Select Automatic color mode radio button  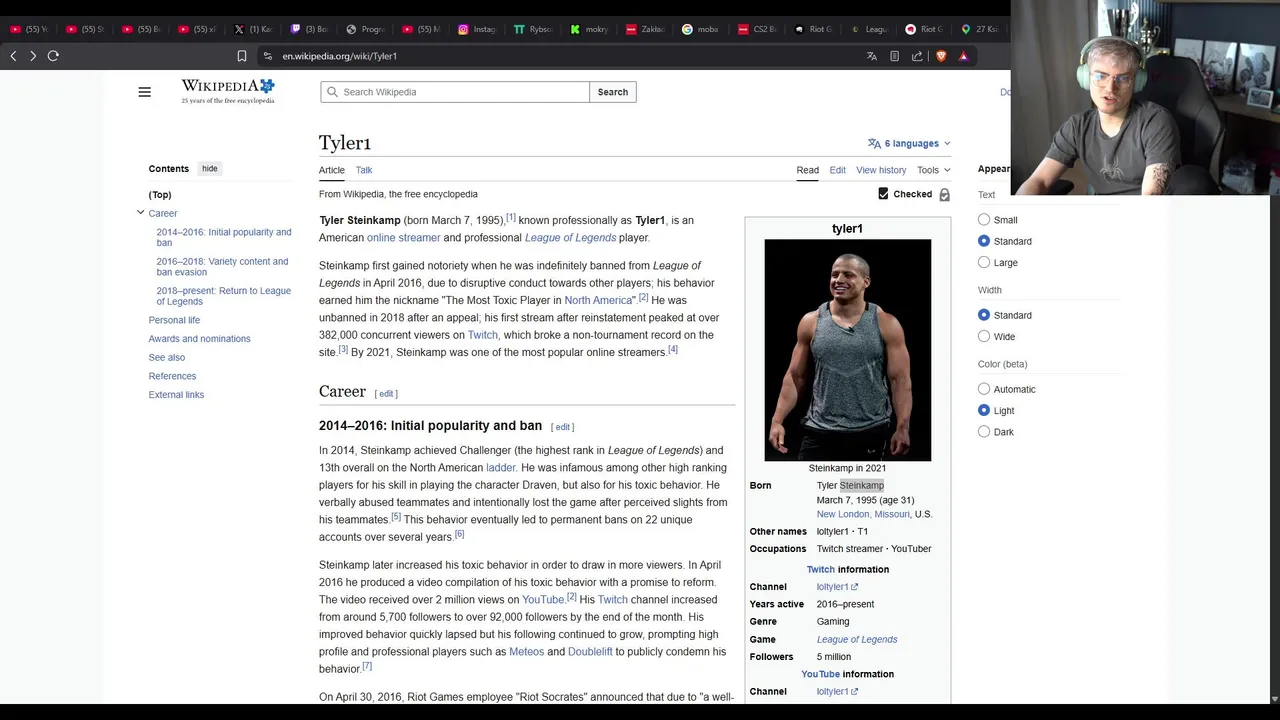[x=984, y=389]
